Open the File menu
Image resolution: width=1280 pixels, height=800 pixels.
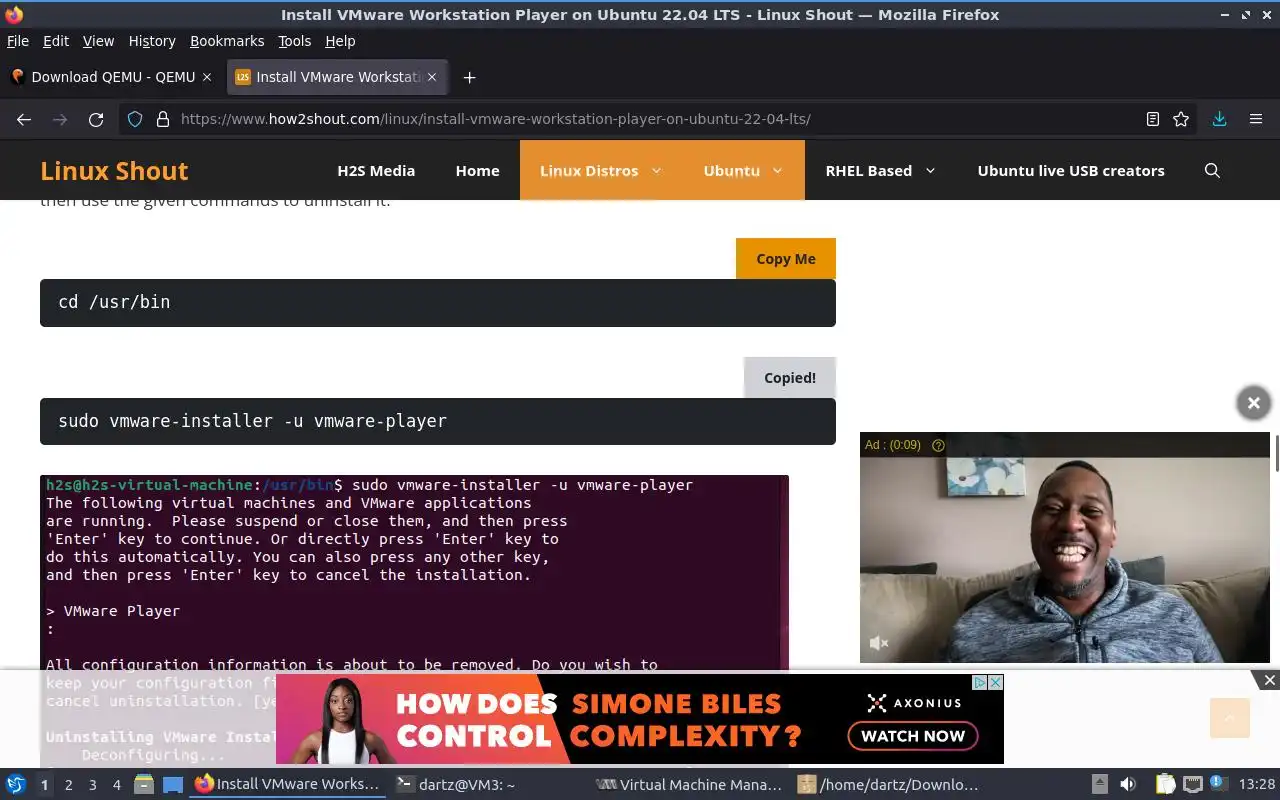click(x=18, y=41)
